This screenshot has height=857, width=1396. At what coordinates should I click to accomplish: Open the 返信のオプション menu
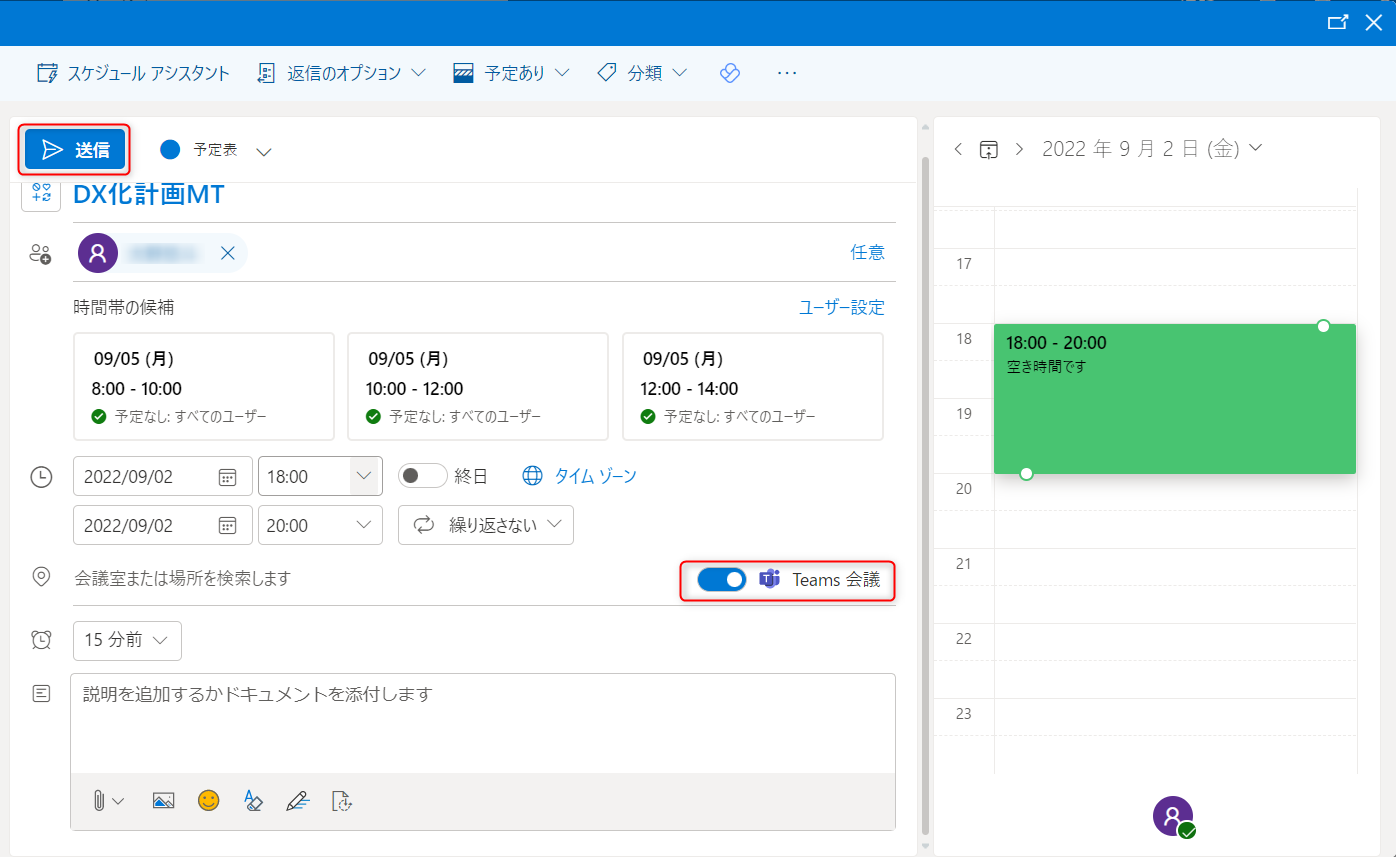[342, 73]
